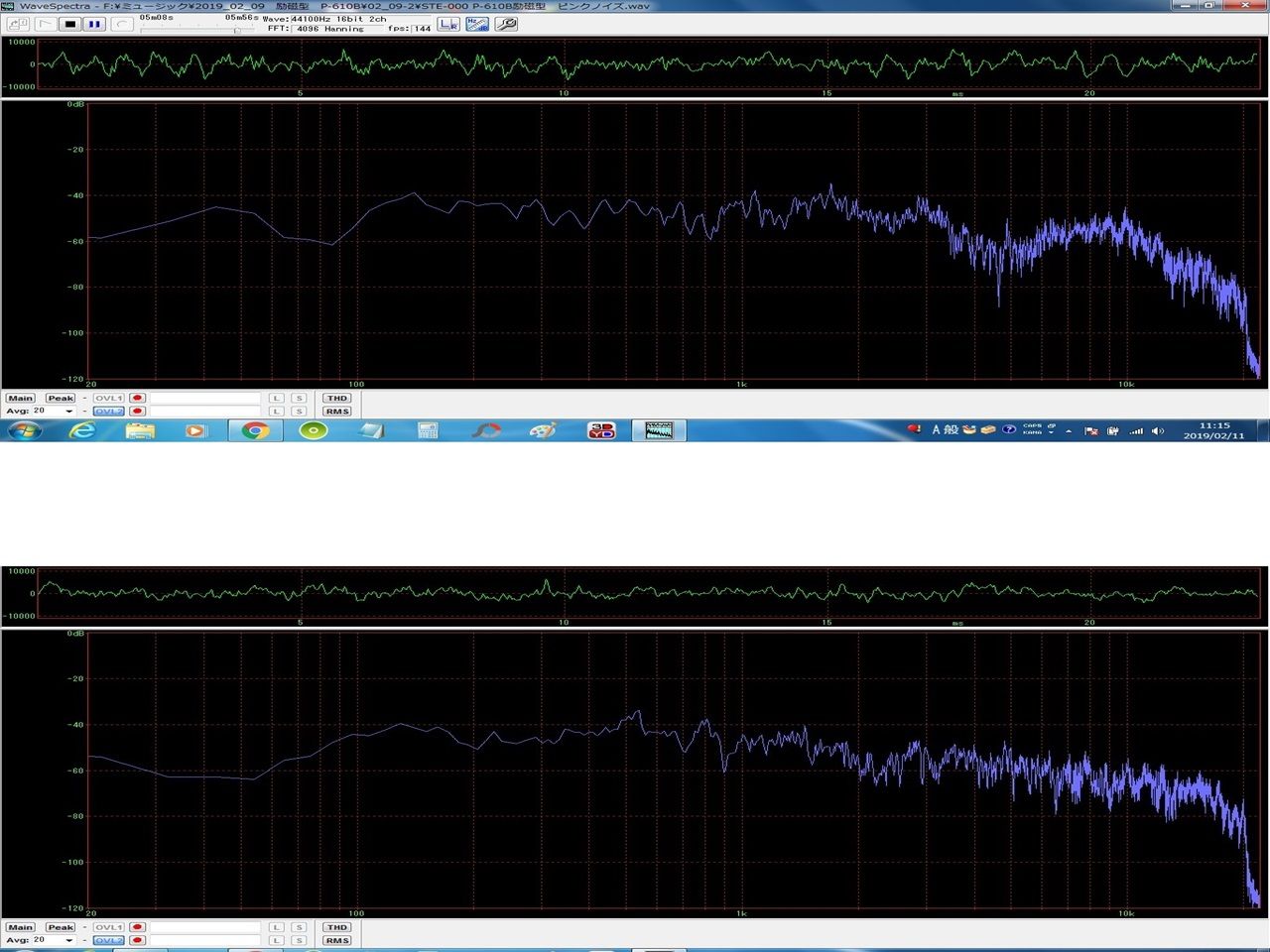Viewport: 1270px width, 952px height.
Task: Click the L/R channel selection icon
Action: pos(449,24)
